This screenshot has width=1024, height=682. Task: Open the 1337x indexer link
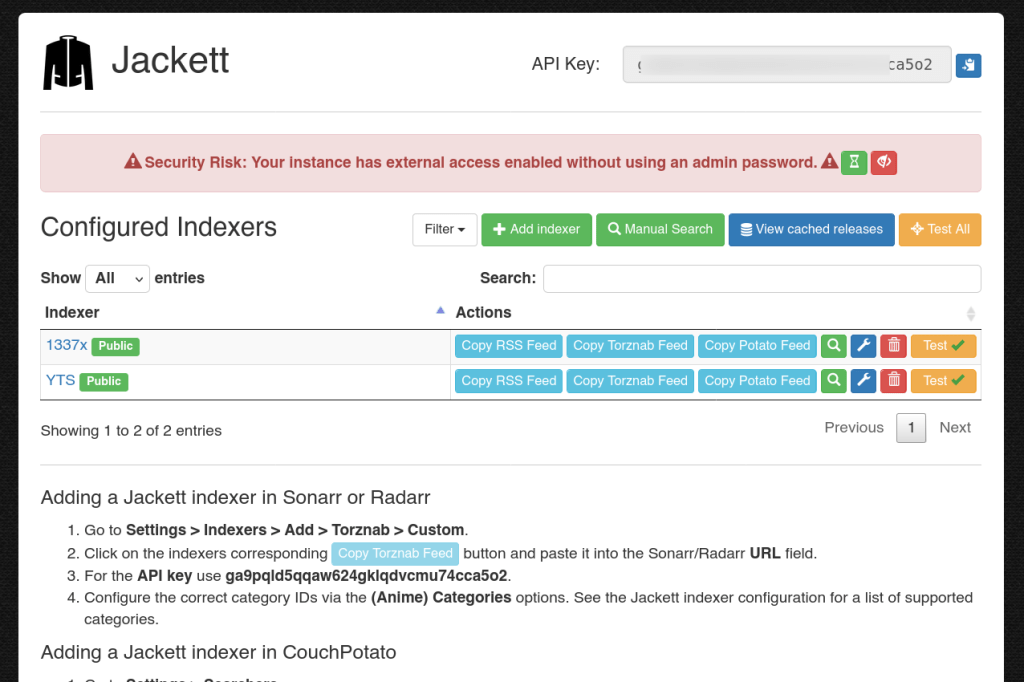pyautogui.click(x=67, y=345)
